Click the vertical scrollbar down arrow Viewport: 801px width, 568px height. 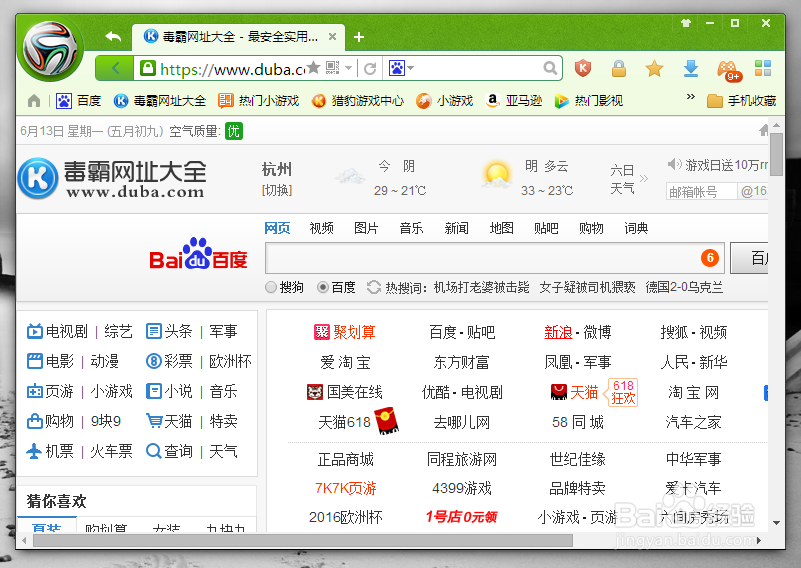tap(776, 523)
